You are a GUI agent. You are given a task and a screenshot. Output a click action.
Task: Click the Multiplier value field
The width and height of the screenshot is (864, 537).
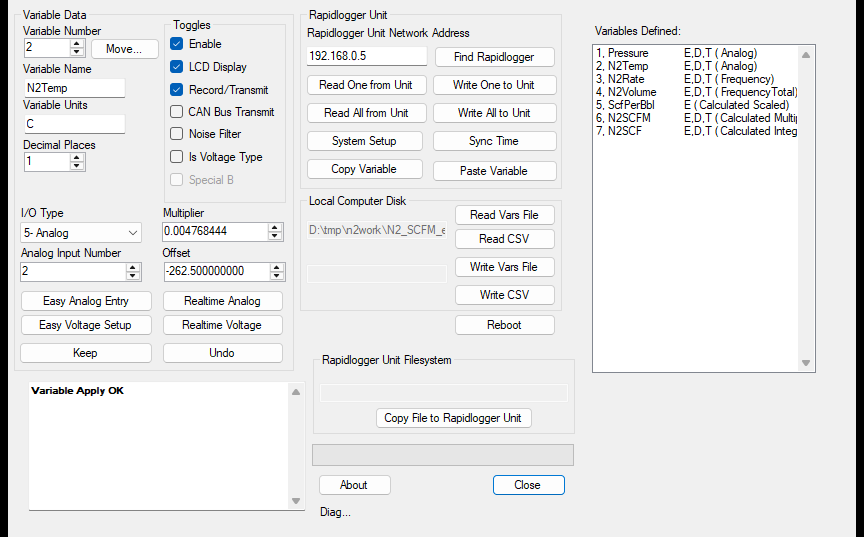215,231
